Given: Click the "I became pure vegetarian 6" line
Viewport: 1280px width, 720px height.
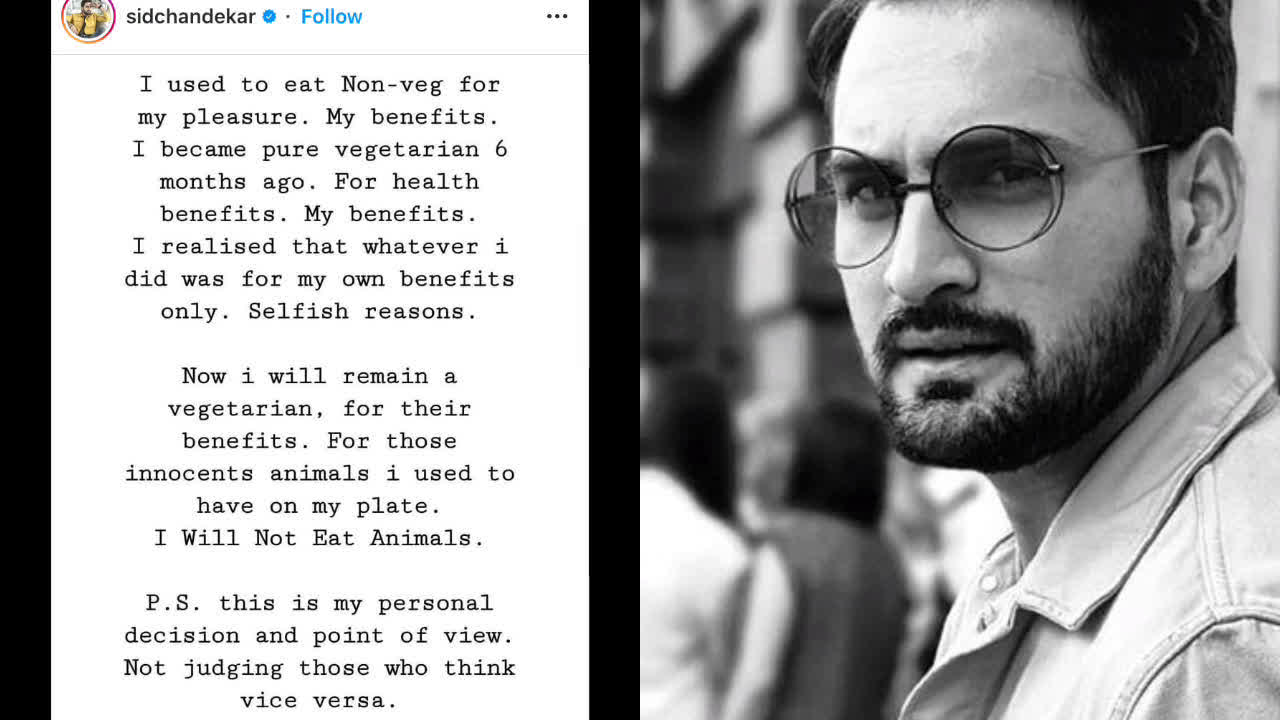Looking at the screenshot, I should (x=319, y=149).
